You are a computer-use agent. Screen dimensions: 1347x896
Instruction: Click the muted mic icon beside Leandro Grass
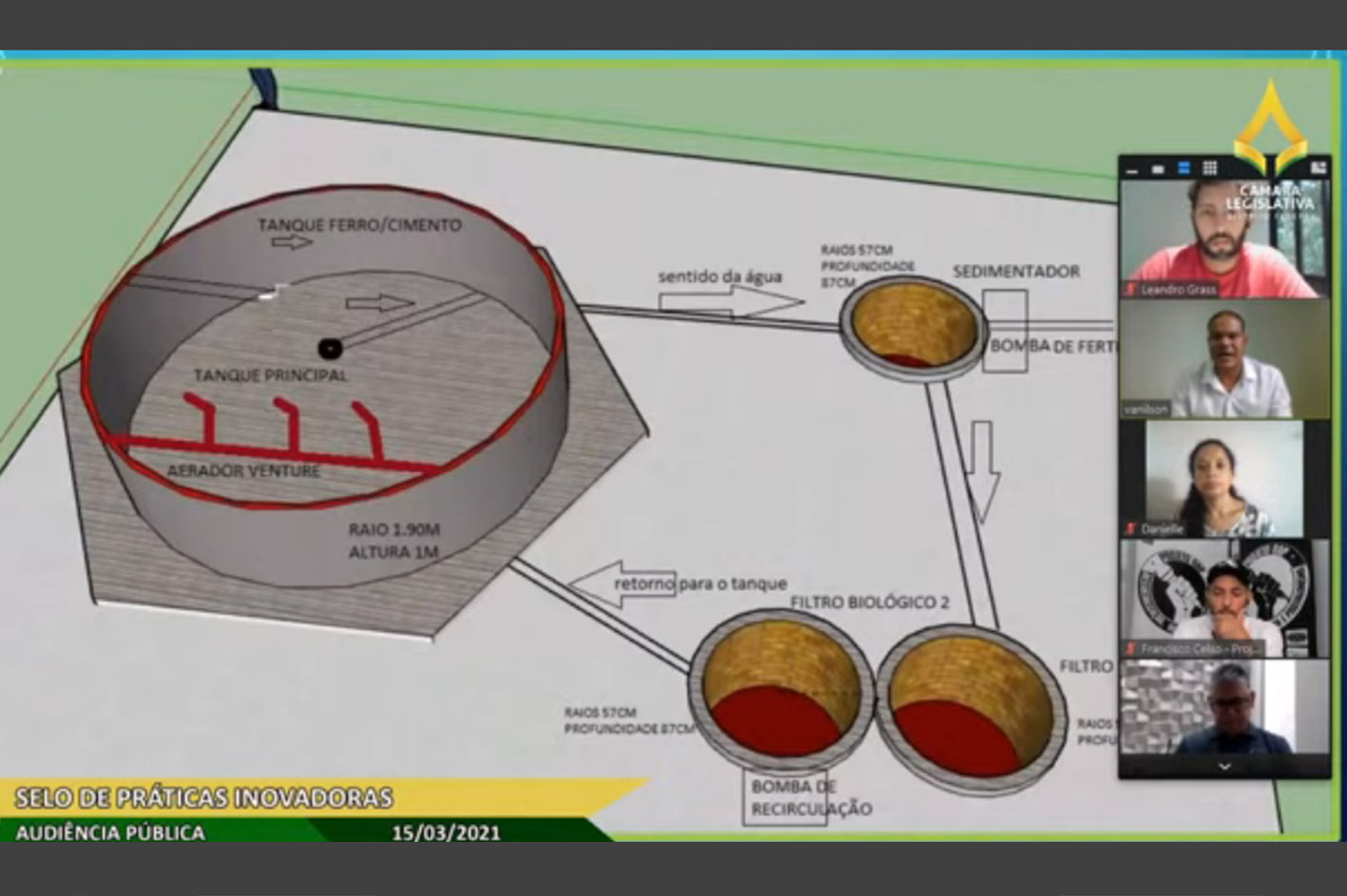point(1131,289)
